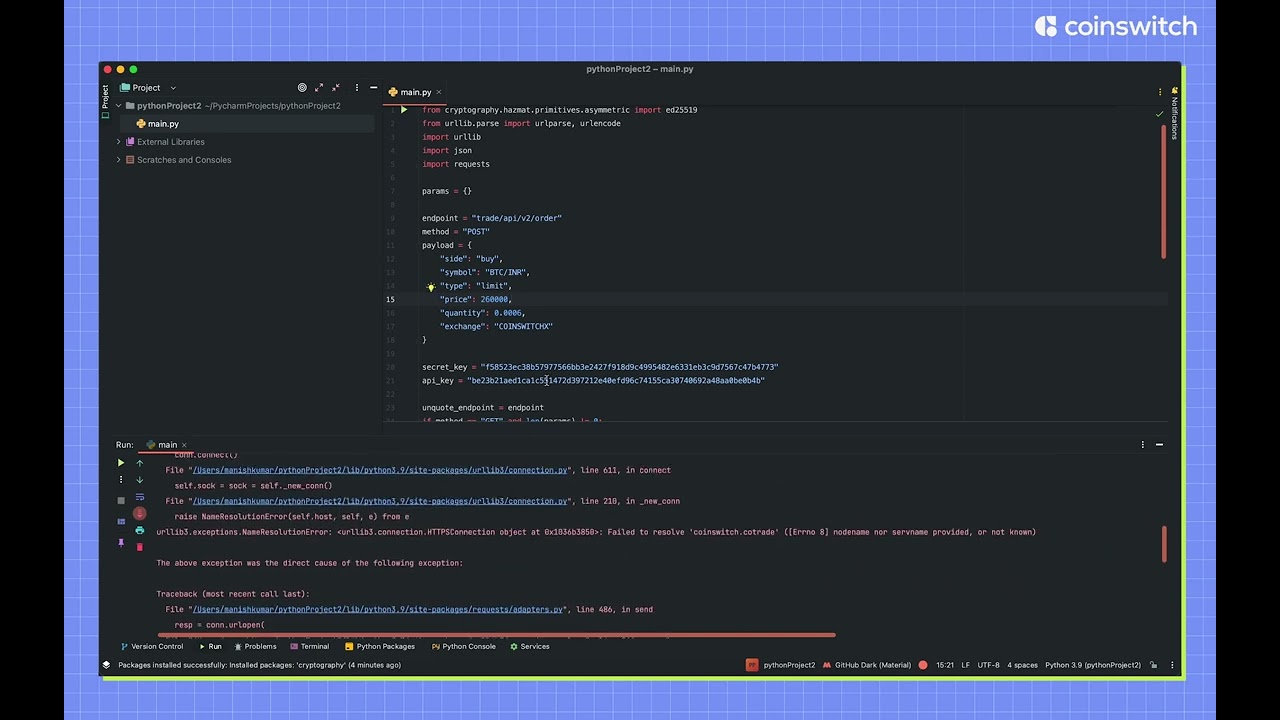
Task: Close the main Run tab
Action: (x=185, y=445)
